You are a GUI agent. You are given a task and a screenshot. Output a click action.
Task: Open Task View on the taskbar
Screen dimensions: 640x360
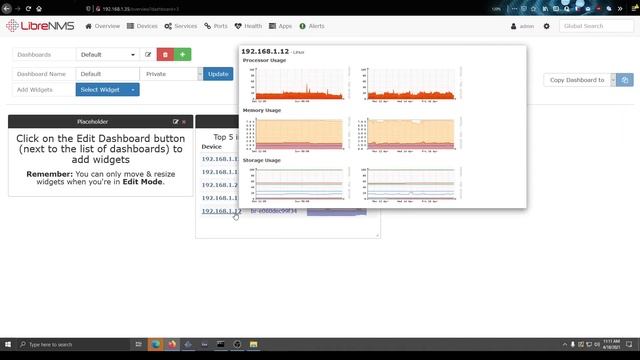(x=138, y=344)
